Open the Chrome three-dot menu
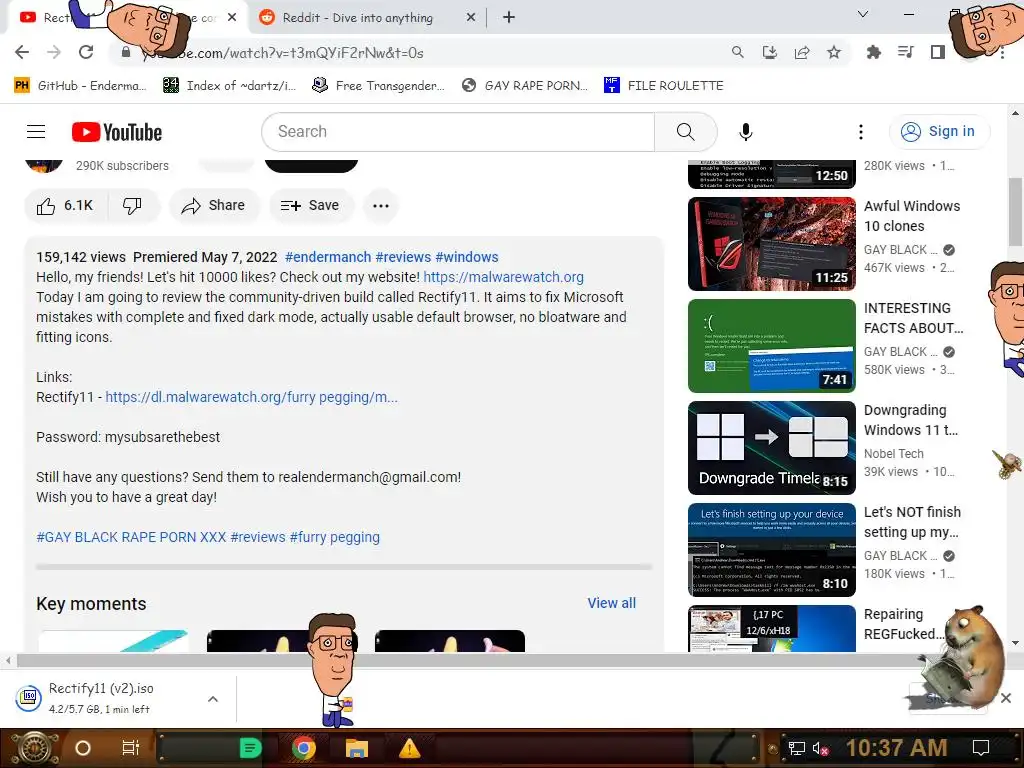This screenshot has height=768, width=1024. [x=1003, y=52]
